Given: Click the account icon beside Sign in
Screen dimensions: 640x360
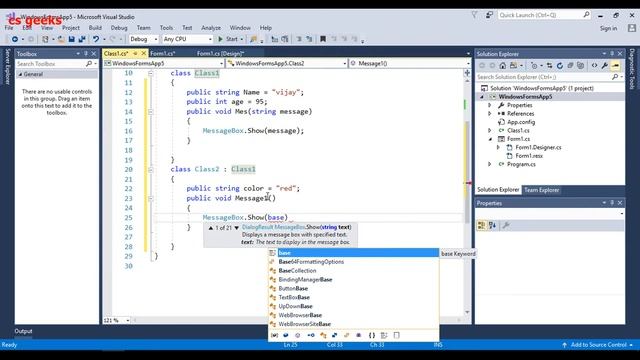Looking at the screenshot, I should click(632, 28).
